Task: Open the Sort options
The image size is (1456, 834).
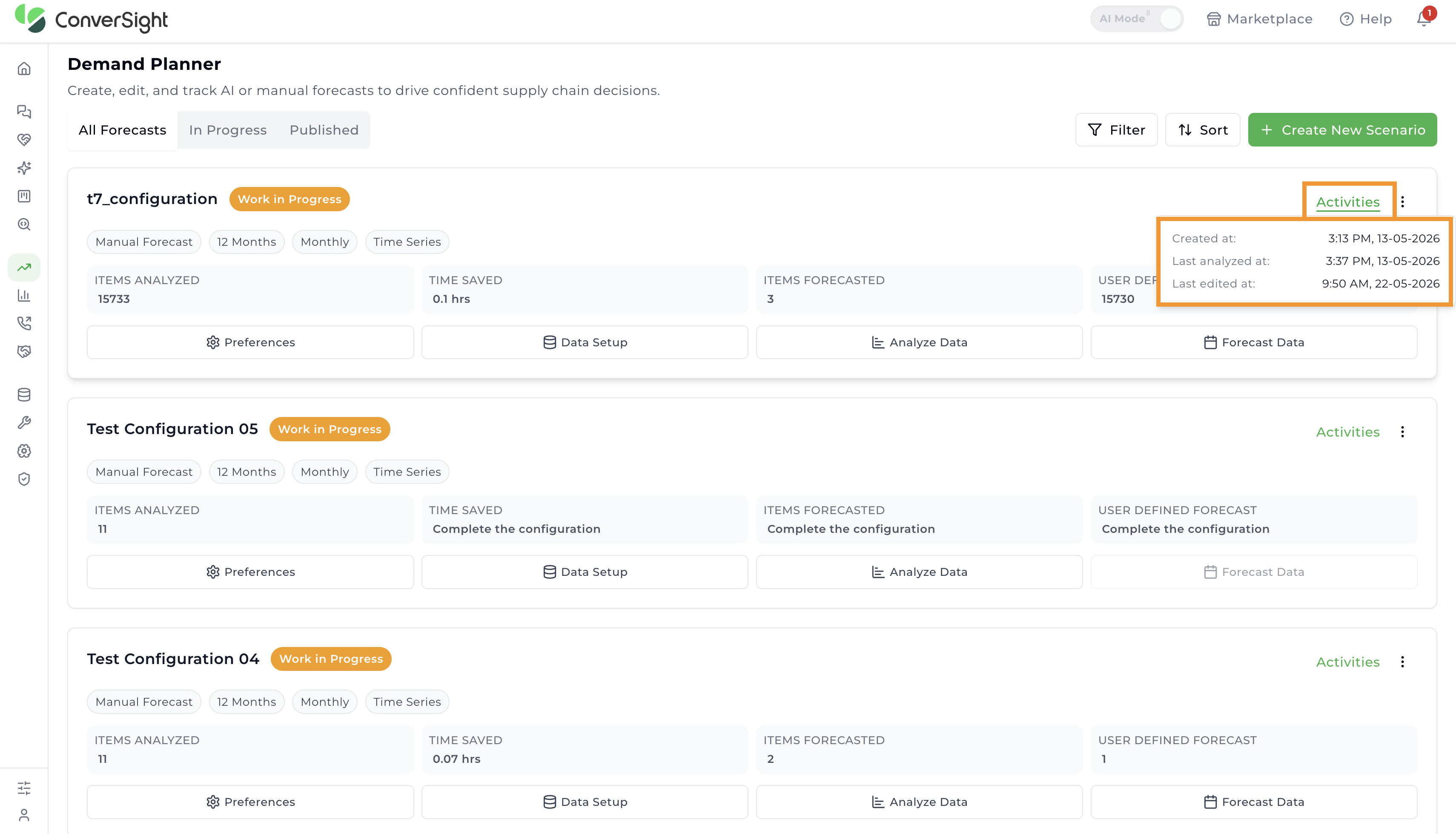Action: tap(1202, 130)
